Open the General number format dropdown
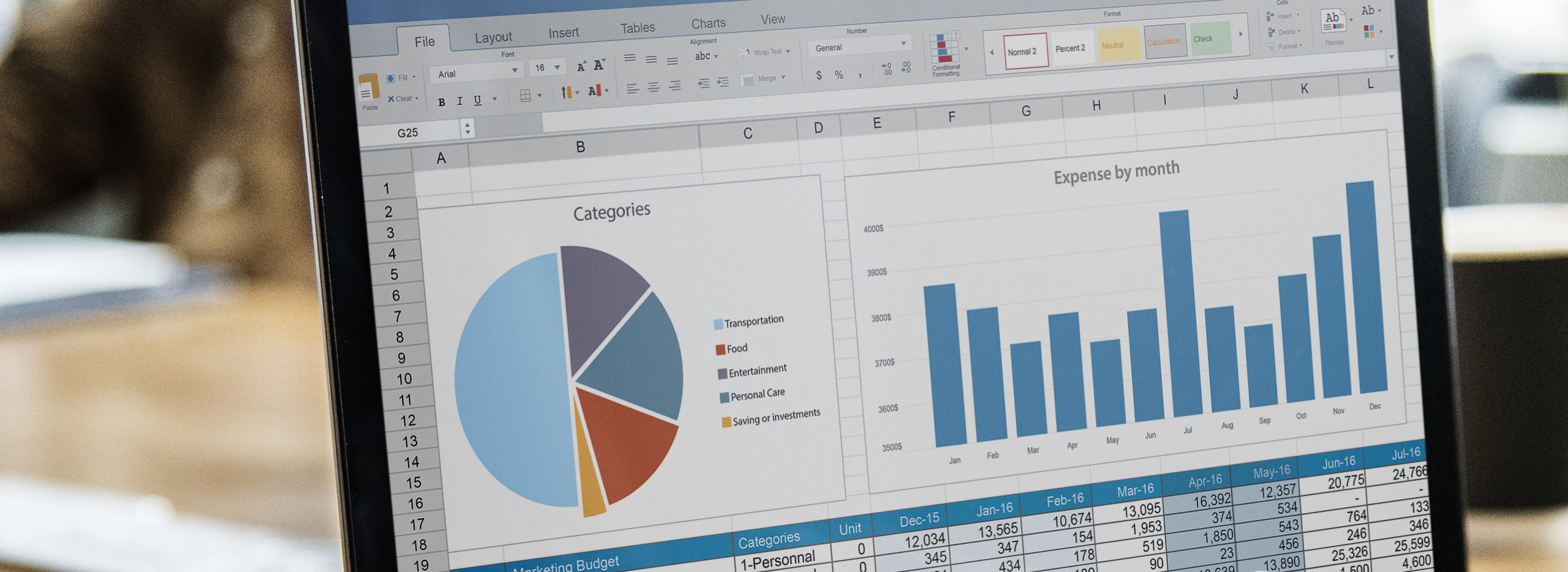1568x572 pixels. [x=903, y=43]
